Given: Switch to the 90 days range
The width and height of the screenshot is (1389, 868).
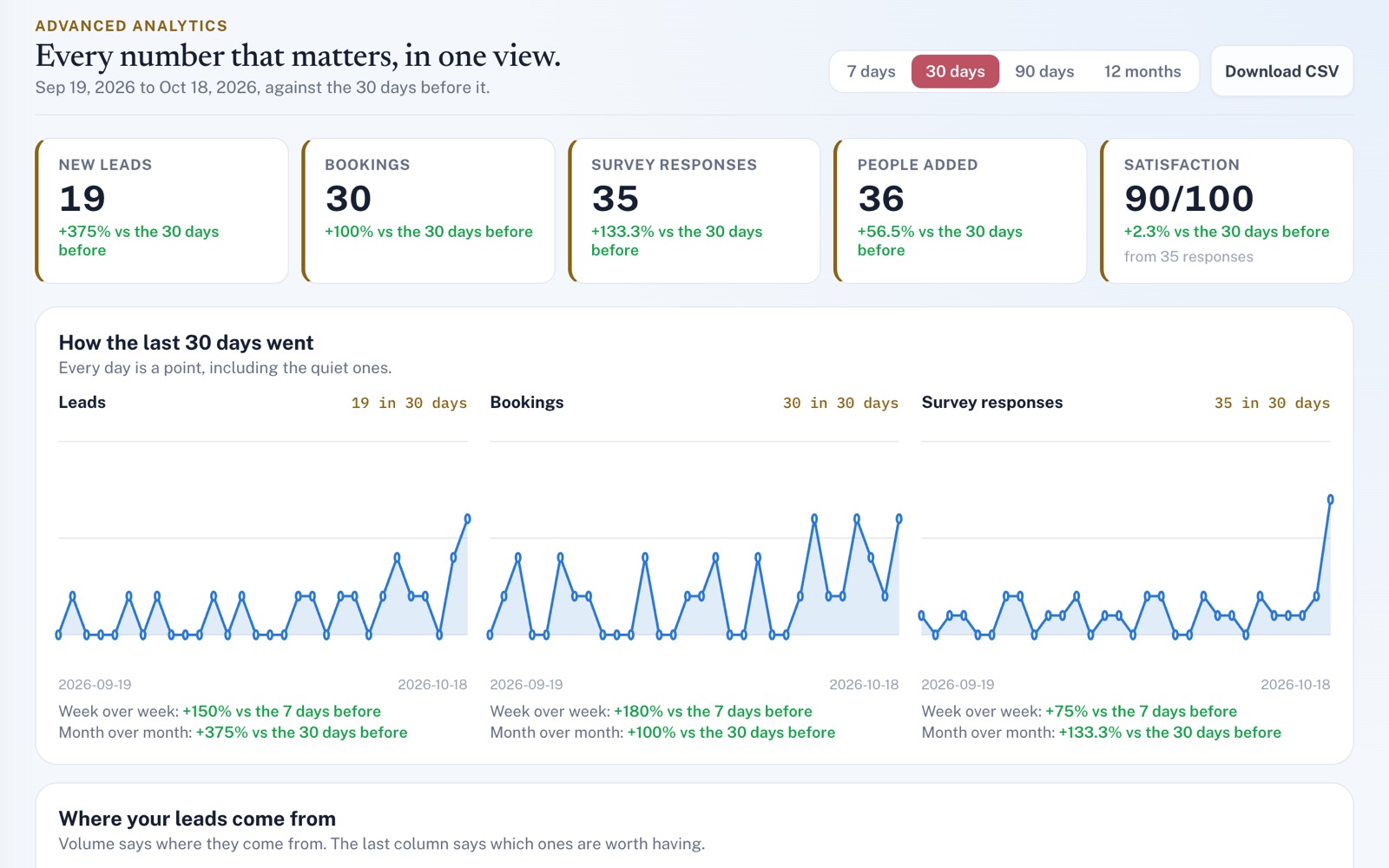Looking at the screenshot, I should [x=1044, y=71].
